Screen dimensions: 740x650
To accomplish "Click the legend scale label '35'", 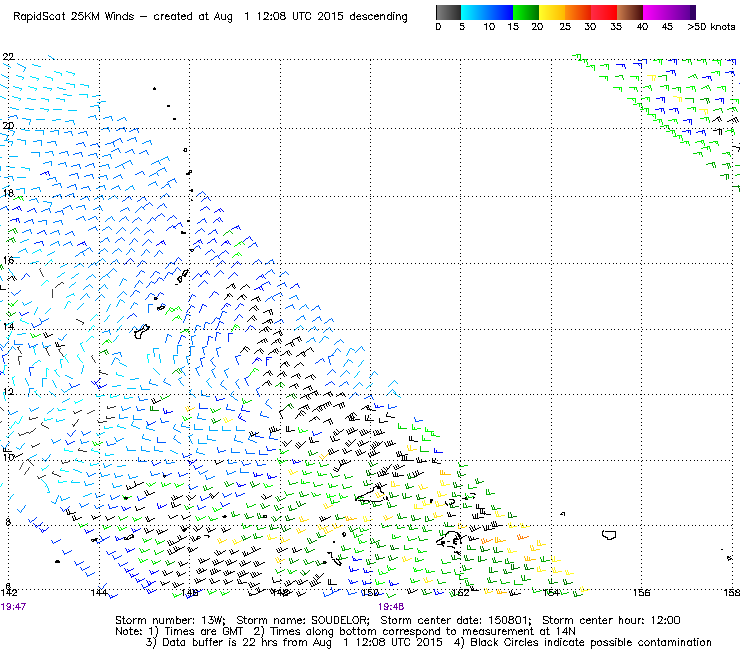I will [x=616, y=26].
